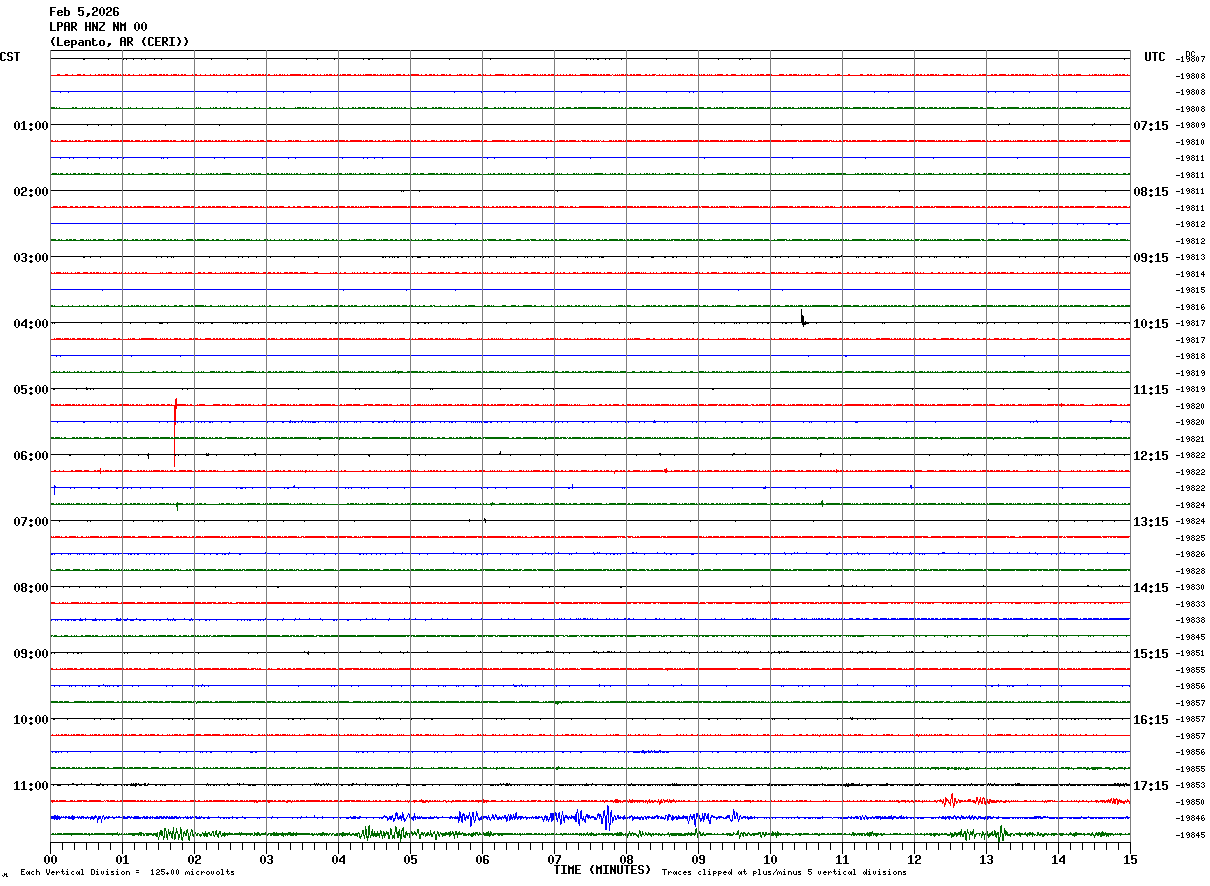This screenshot has width=1210, height=886.
Task: Click the '05' minute tick on bottom axis
Action: point(411,859)
